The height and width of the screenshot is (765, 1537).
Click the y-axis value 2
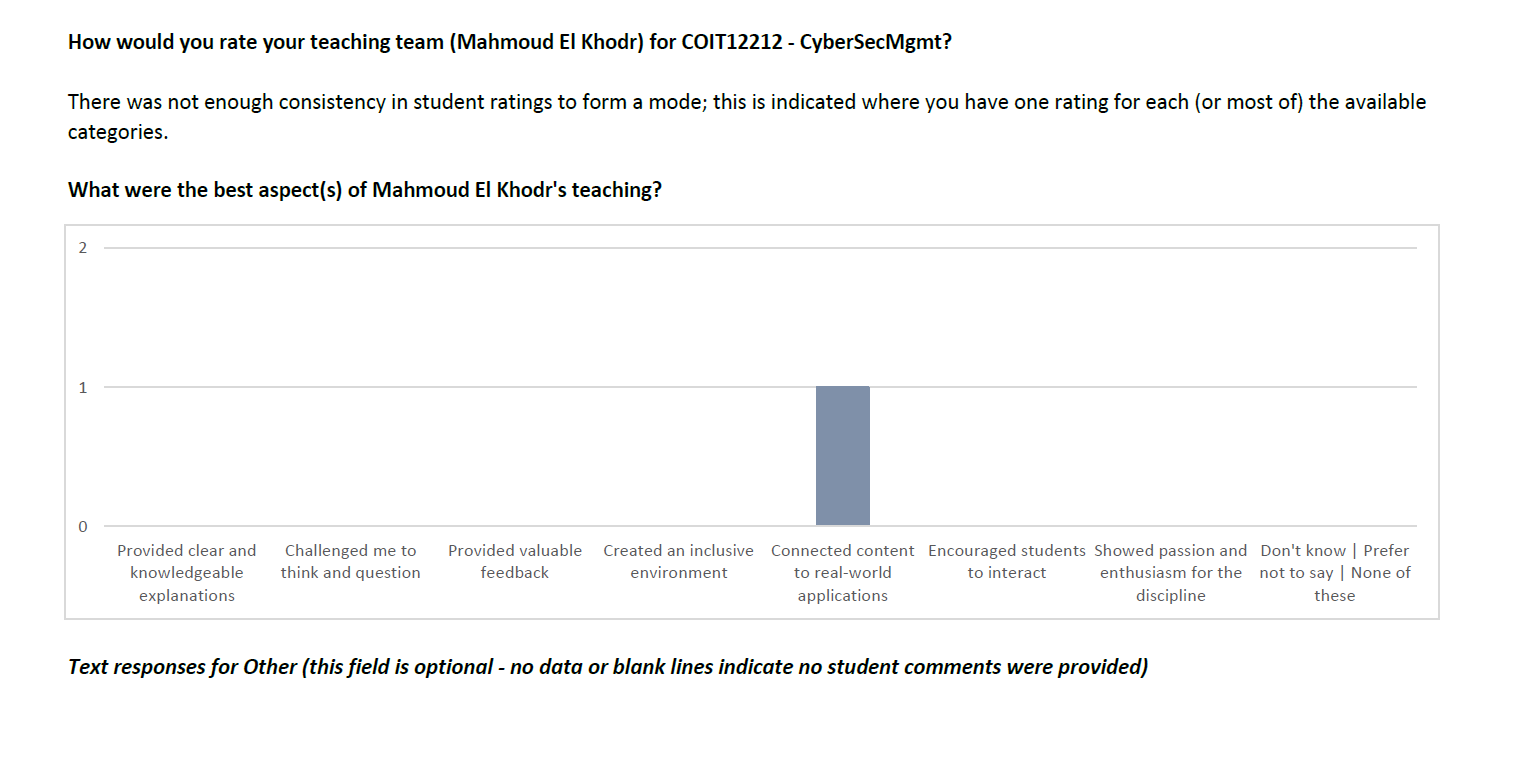point(83,248)
